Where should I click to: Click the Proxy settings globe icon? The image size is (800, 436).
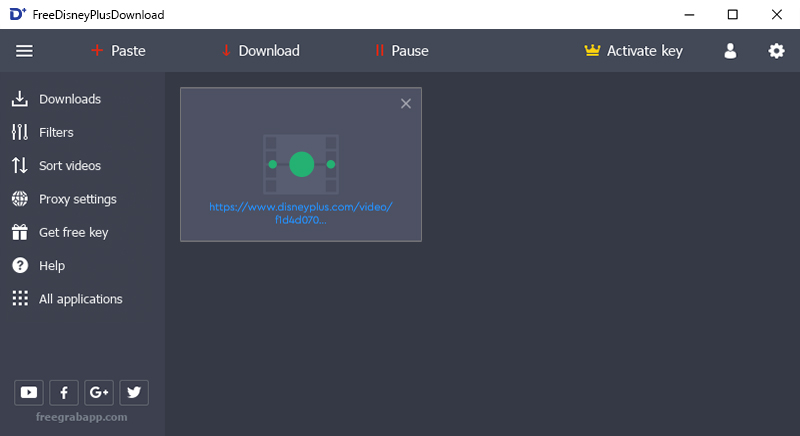(20, 199)
